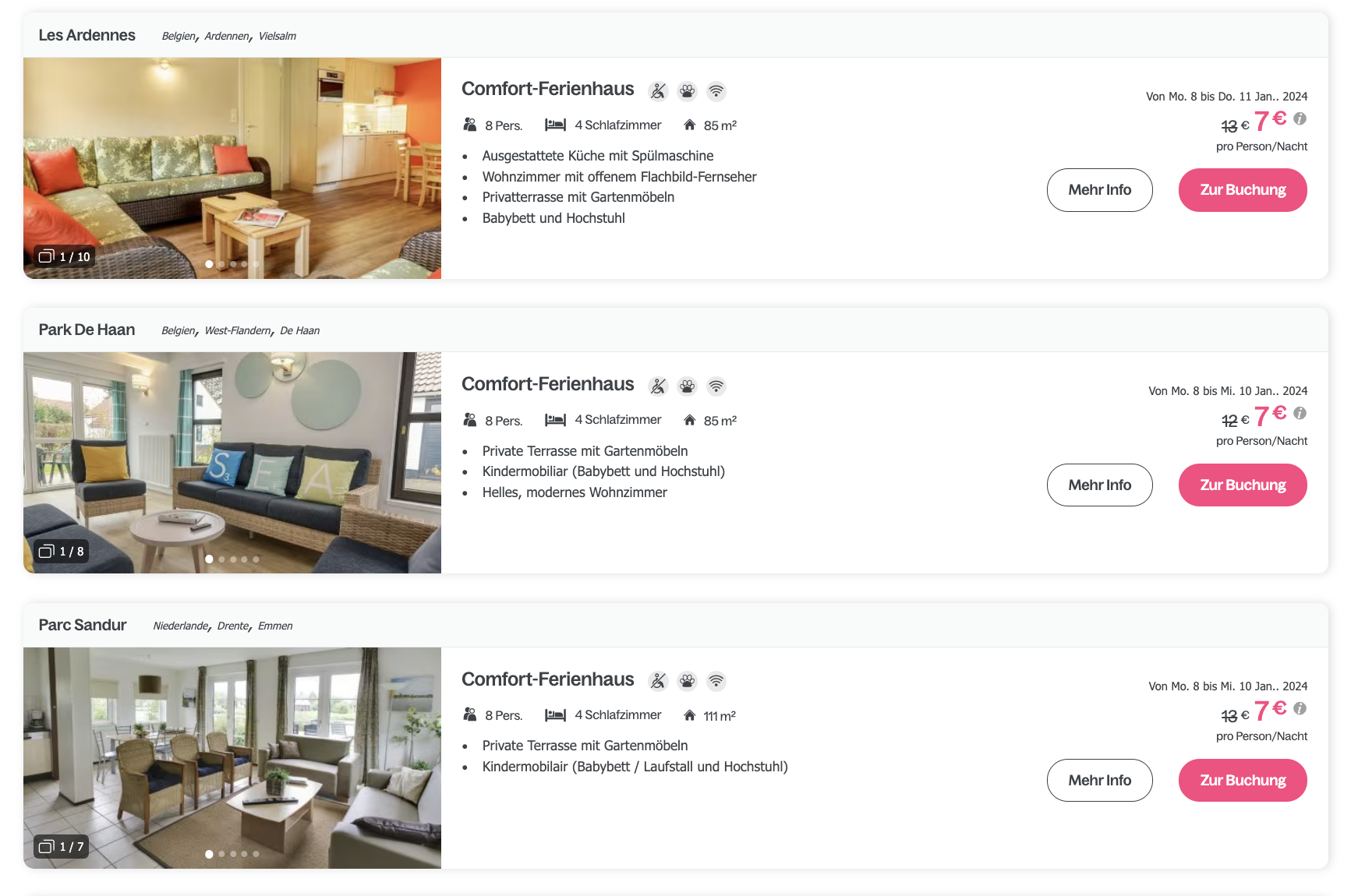Open the price info icon for Les Ardennes
Image resolution: width=1358 pixels, height=896 pixels.
[1300, 118]
